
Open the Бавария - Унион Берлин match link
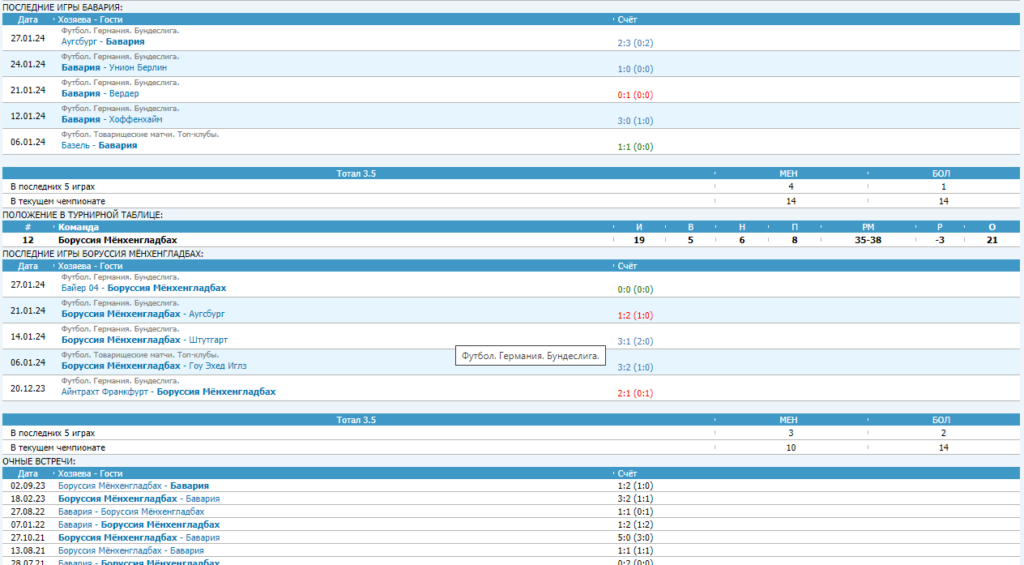point(114,68)
